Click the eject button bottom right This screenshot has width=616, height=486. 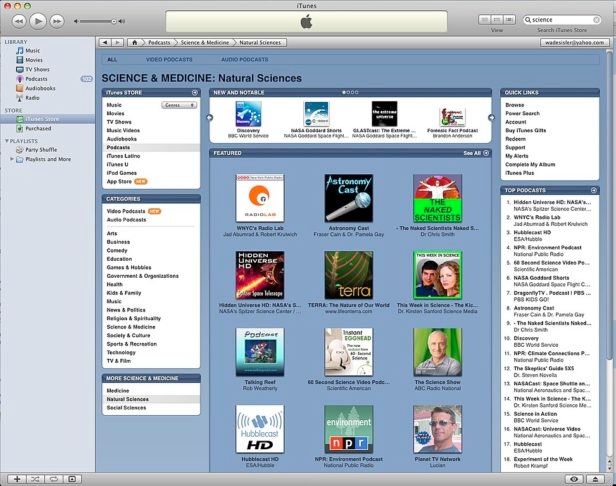click(x=596, y=479)
